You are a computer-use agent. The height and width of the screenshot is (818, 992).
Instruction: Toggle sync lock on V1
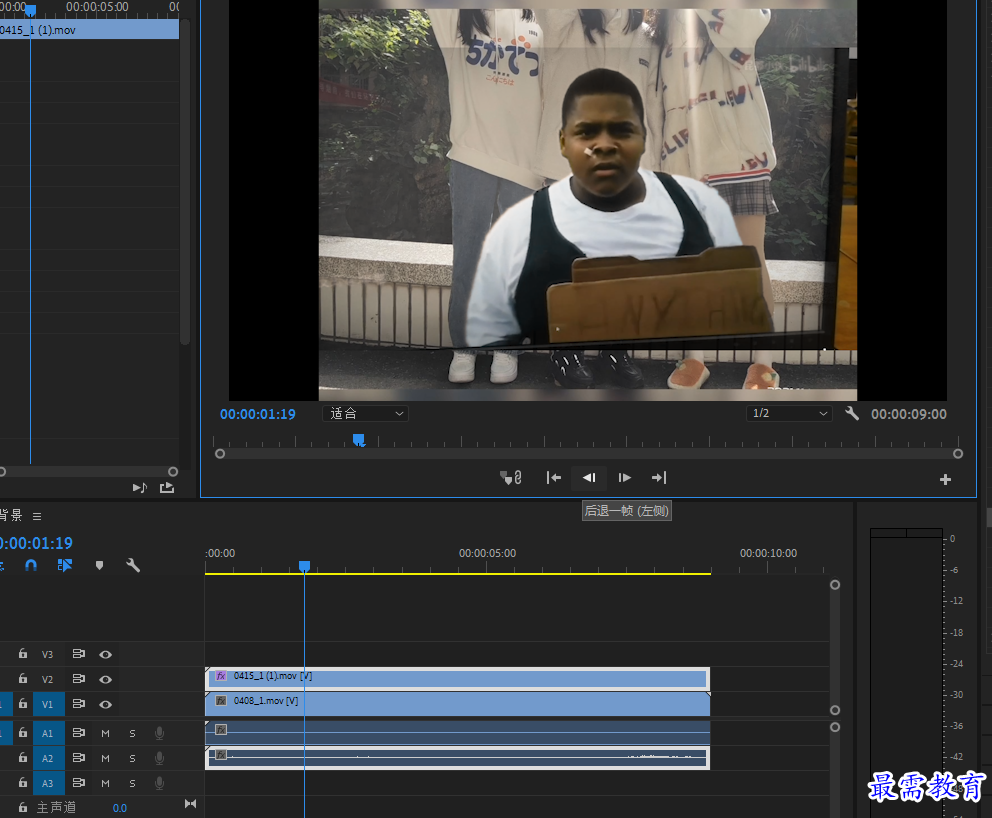[x=78, y=703]
